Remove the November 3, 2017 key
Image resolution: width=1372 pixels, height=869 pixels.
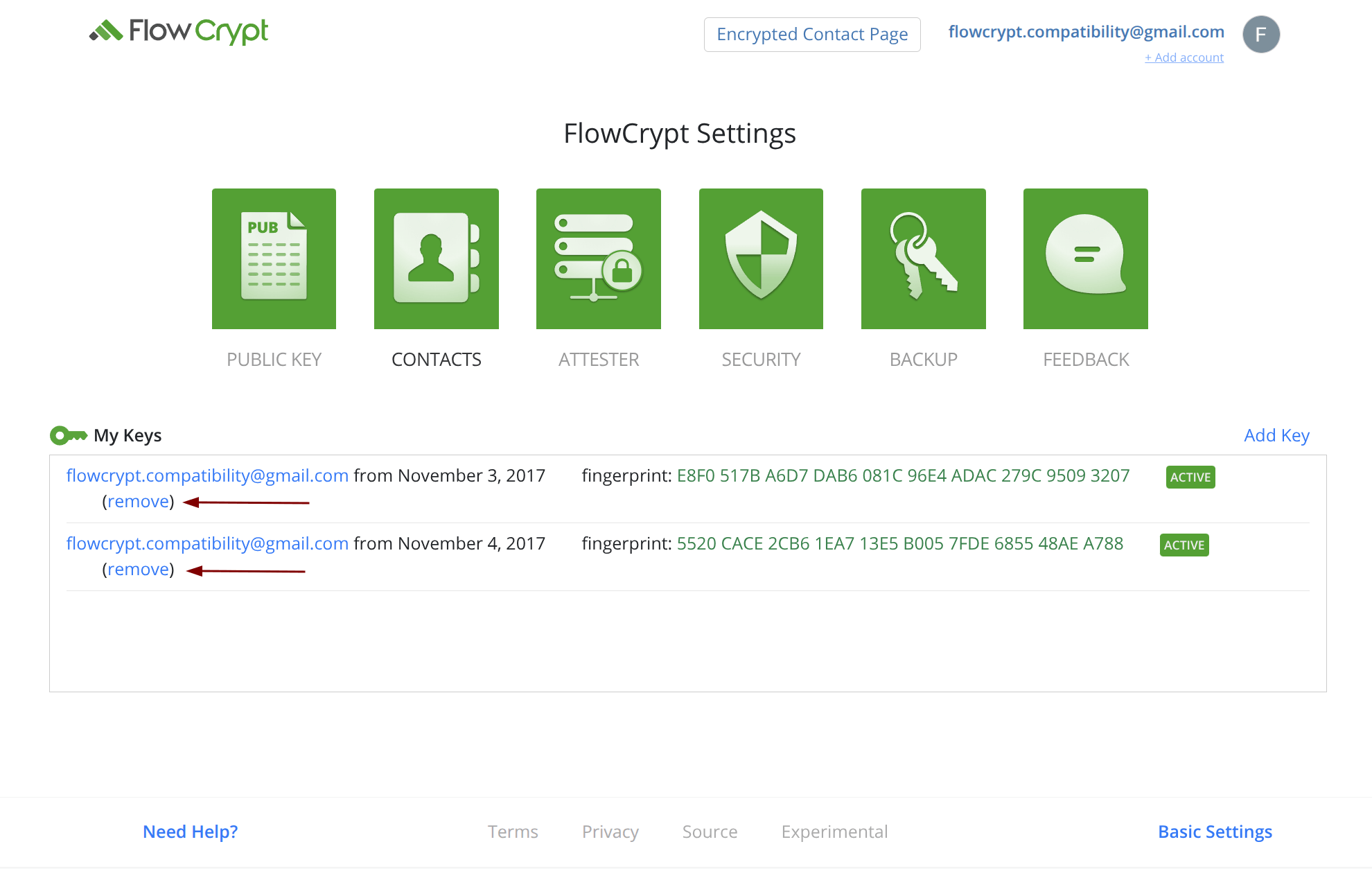click(x=138, y=501)
